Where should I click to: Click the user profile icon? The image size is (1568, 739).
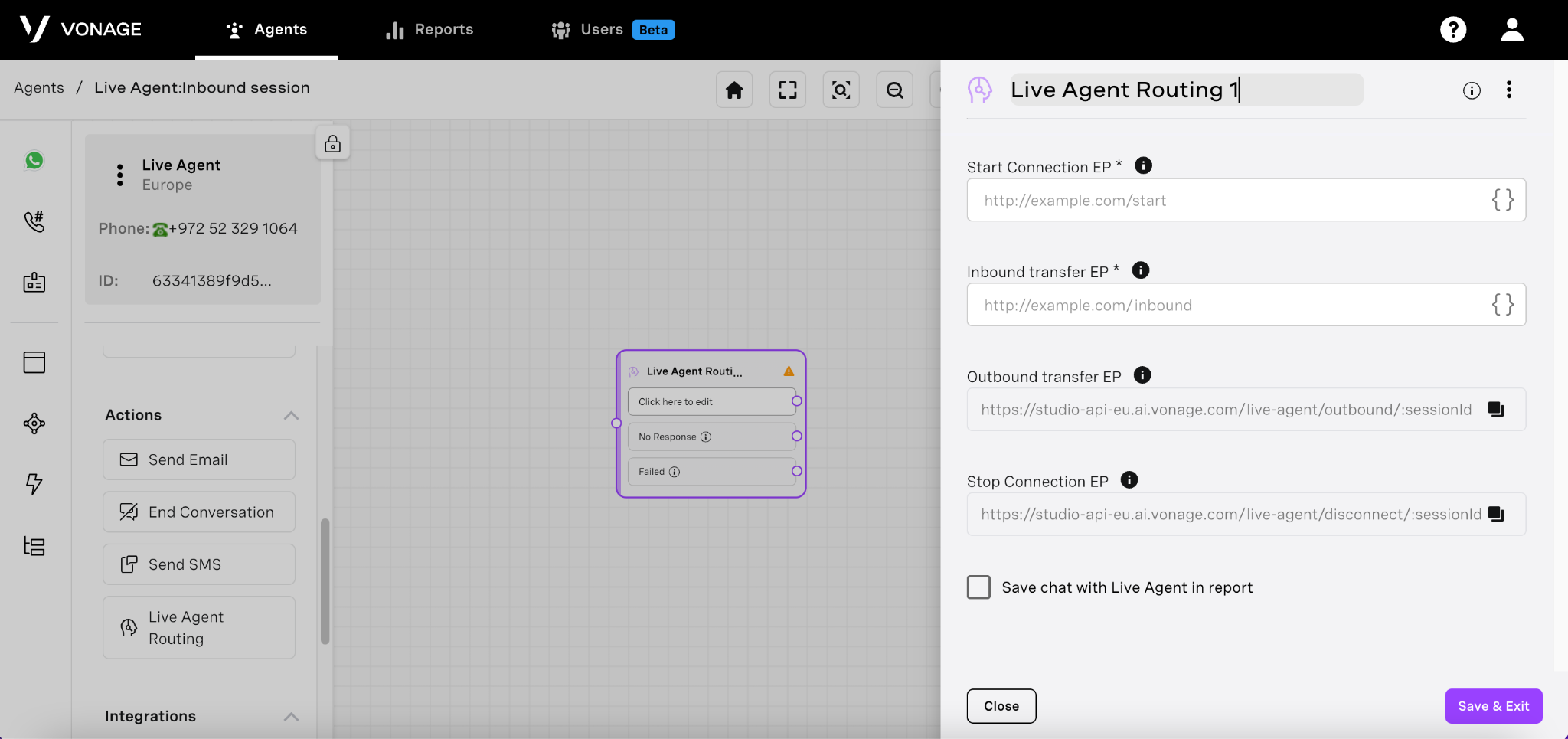click(x=1511, y=30)
